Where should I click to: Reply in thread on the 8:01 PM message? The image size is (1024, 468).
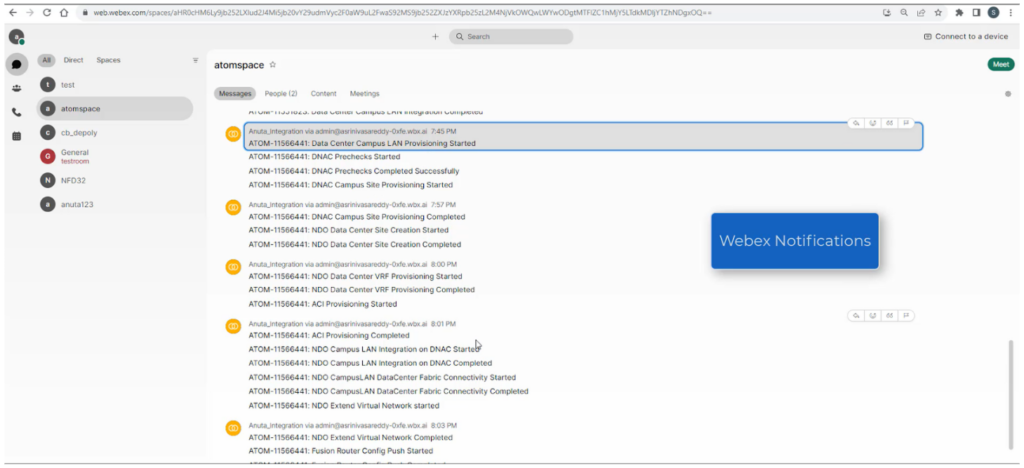[x=856, y=316]
